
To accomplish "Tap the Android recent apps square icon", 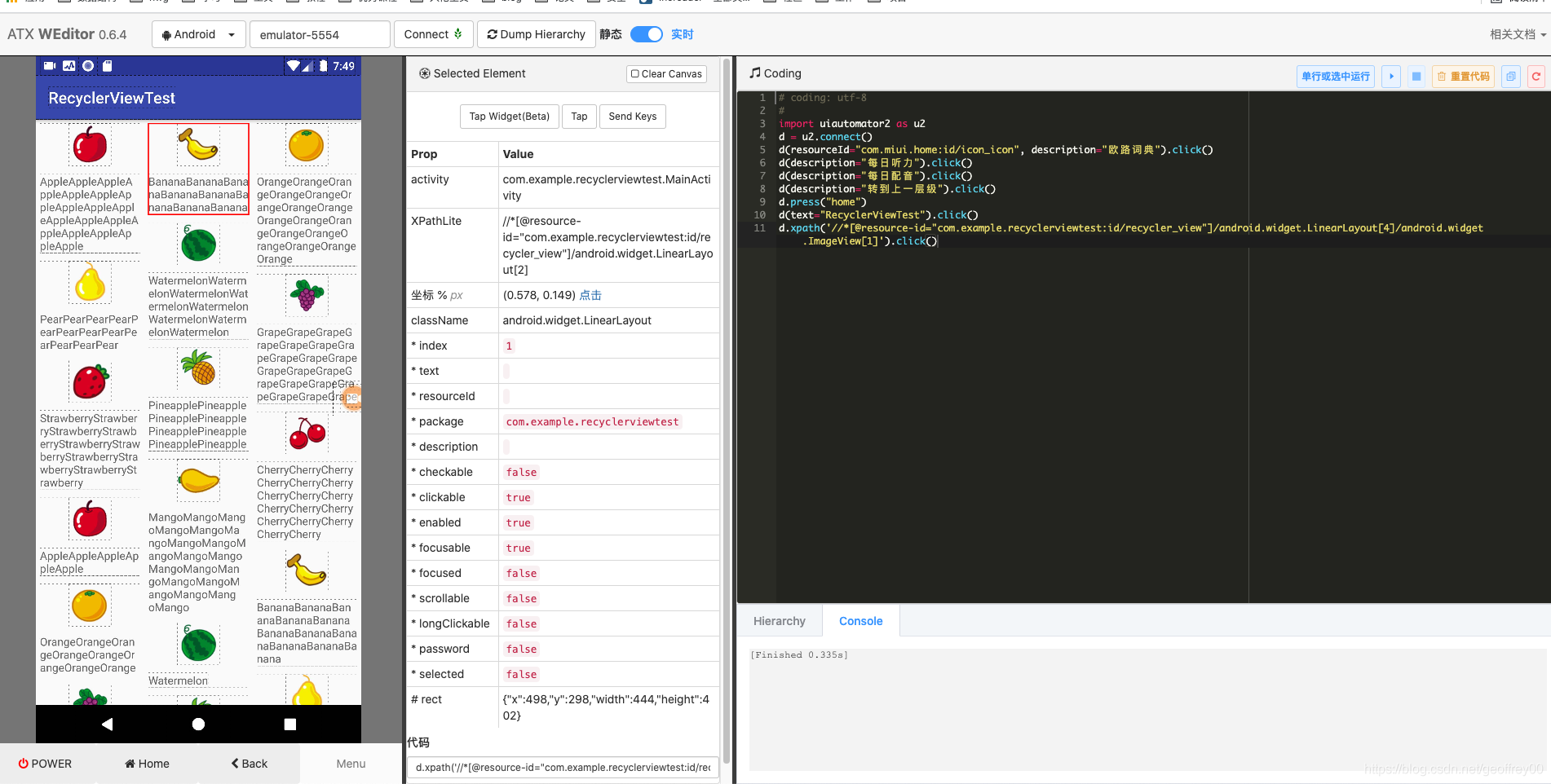I will (289, 724).
